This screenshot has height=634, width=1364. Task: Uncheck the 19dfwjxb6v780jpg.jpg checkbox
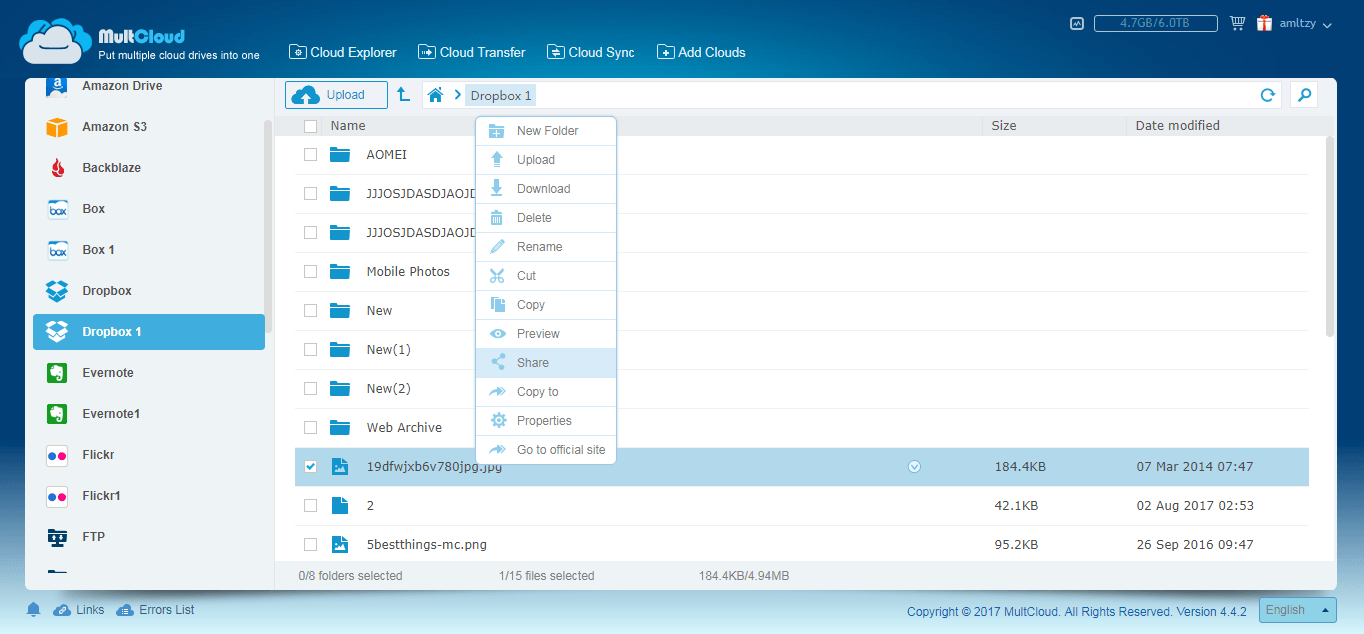311,467
